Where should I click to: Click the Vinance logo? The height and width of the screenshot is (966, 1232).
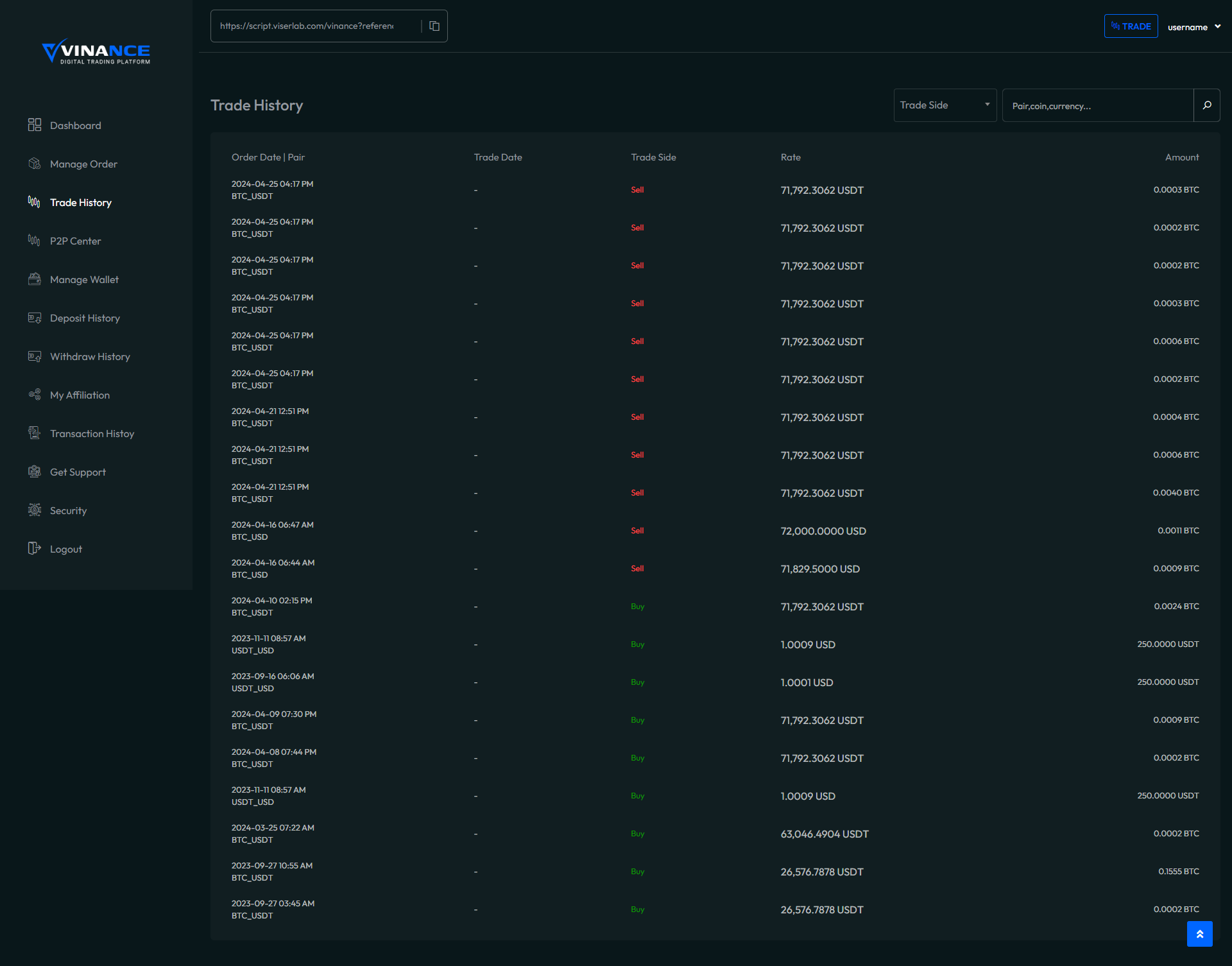tap(96, 51)
